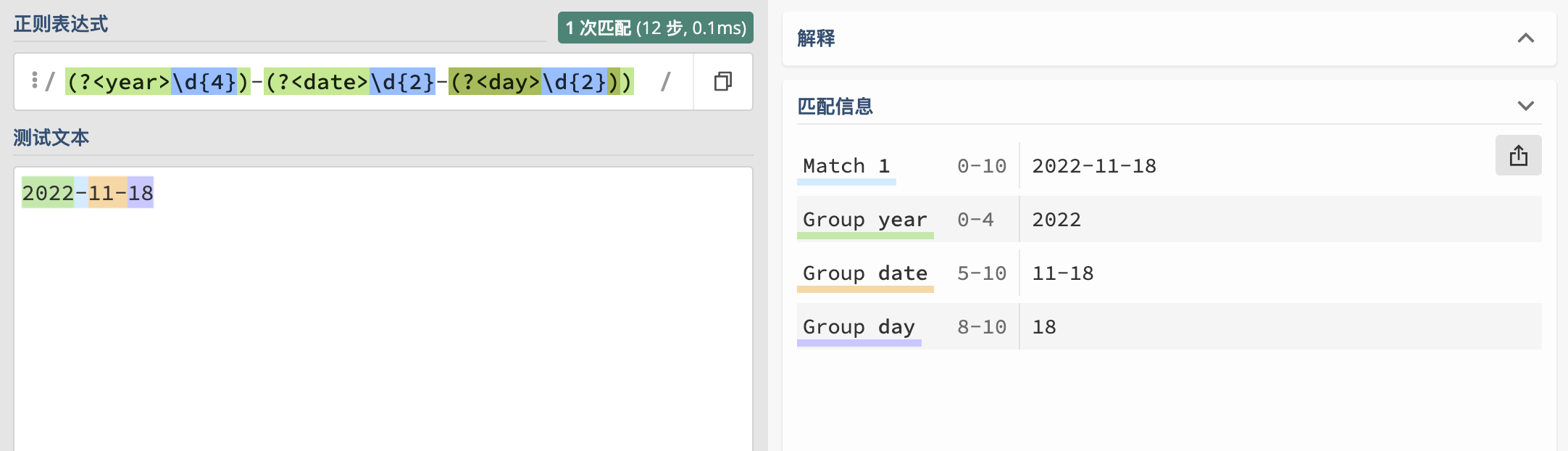Click the 匹配信息 heading text
The width and height of the screenshot is (1568, 451).
click(x=835, y=107)
